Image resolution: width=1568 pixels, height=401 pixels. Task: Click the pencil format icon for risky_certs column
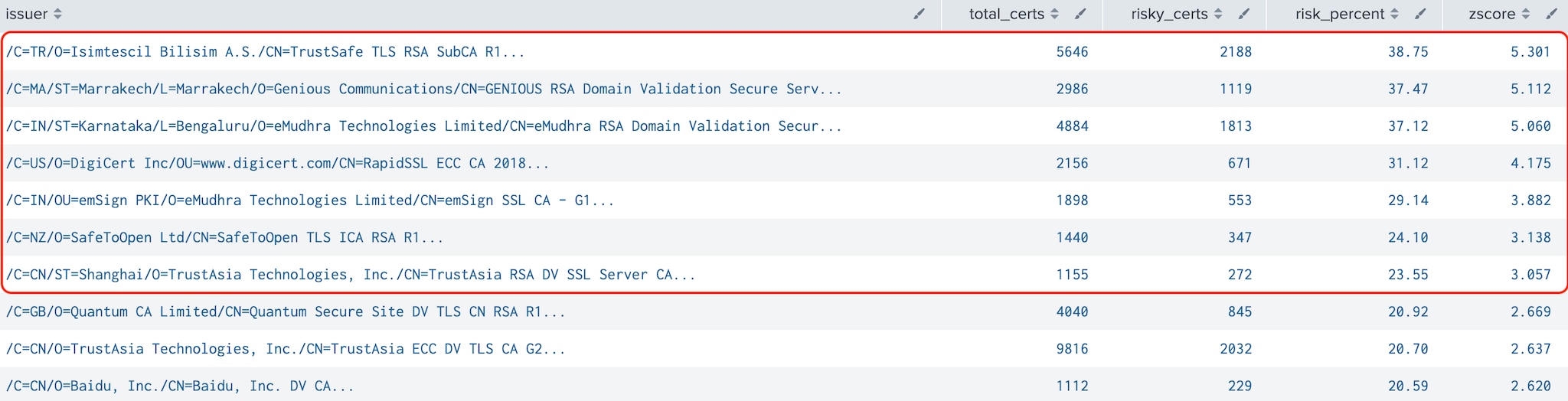click(1244, 14)
